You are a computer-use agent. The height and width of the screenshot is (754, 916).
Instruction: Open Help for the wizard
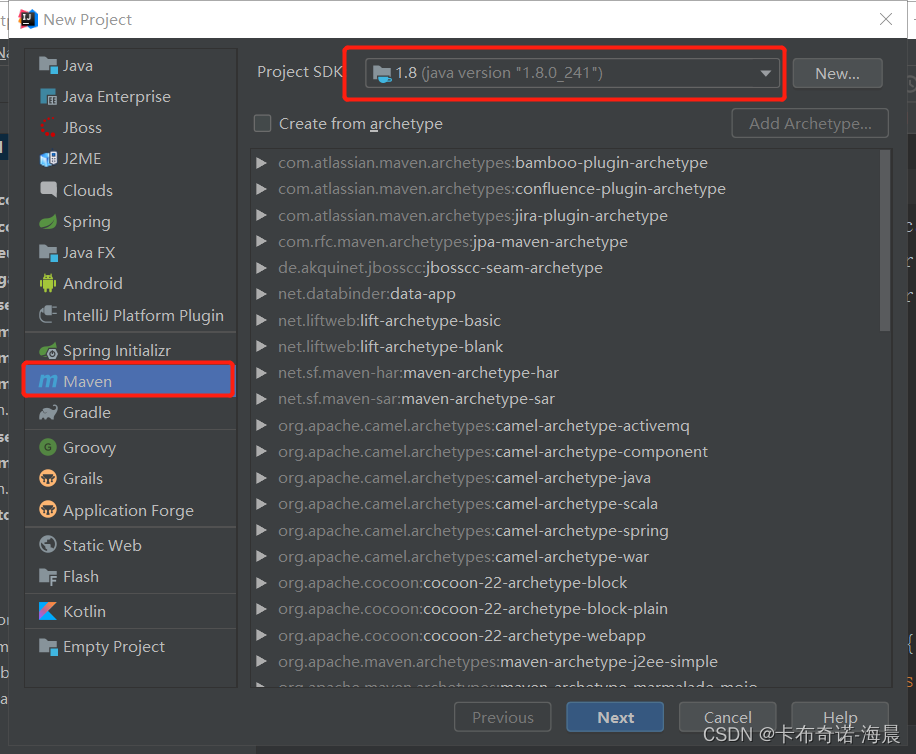click(840, 717)
